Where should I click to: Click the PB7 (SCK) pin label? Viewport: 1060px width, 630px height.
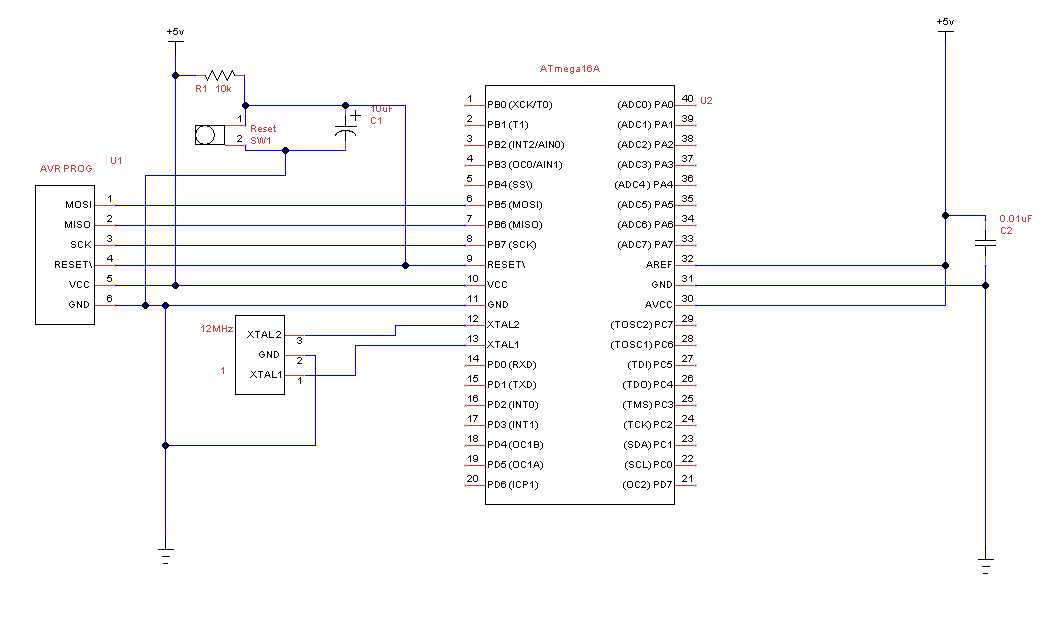[x=512, y=245]
